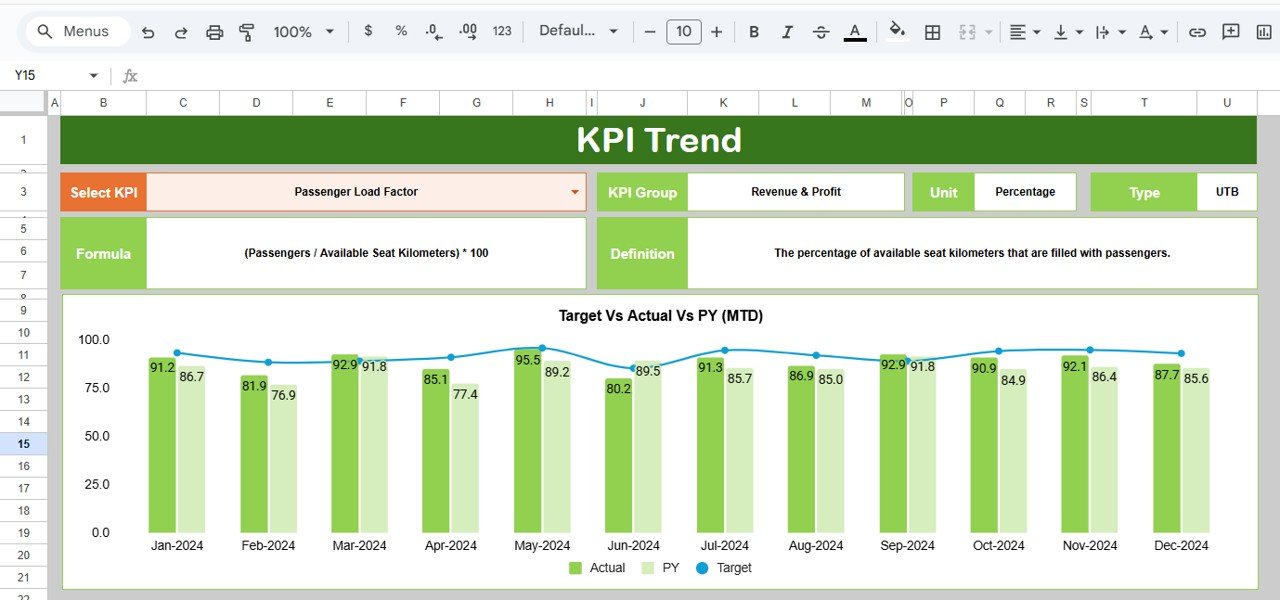Toggle bold formatting
1280x600 pixels.
pyautogui.click(x=754, y=32)
